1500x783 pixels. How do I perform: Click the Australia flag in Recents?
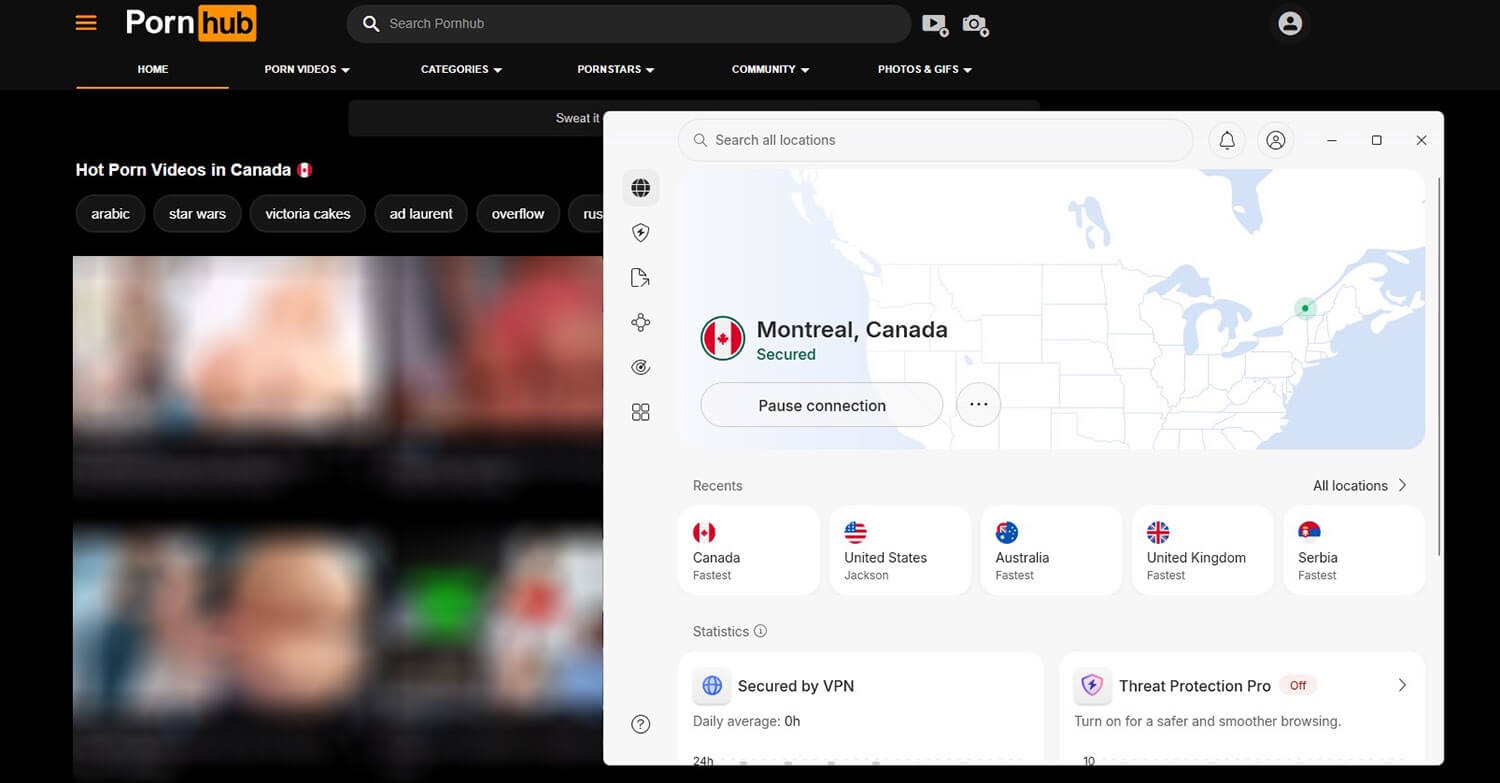pos(1007,532)
